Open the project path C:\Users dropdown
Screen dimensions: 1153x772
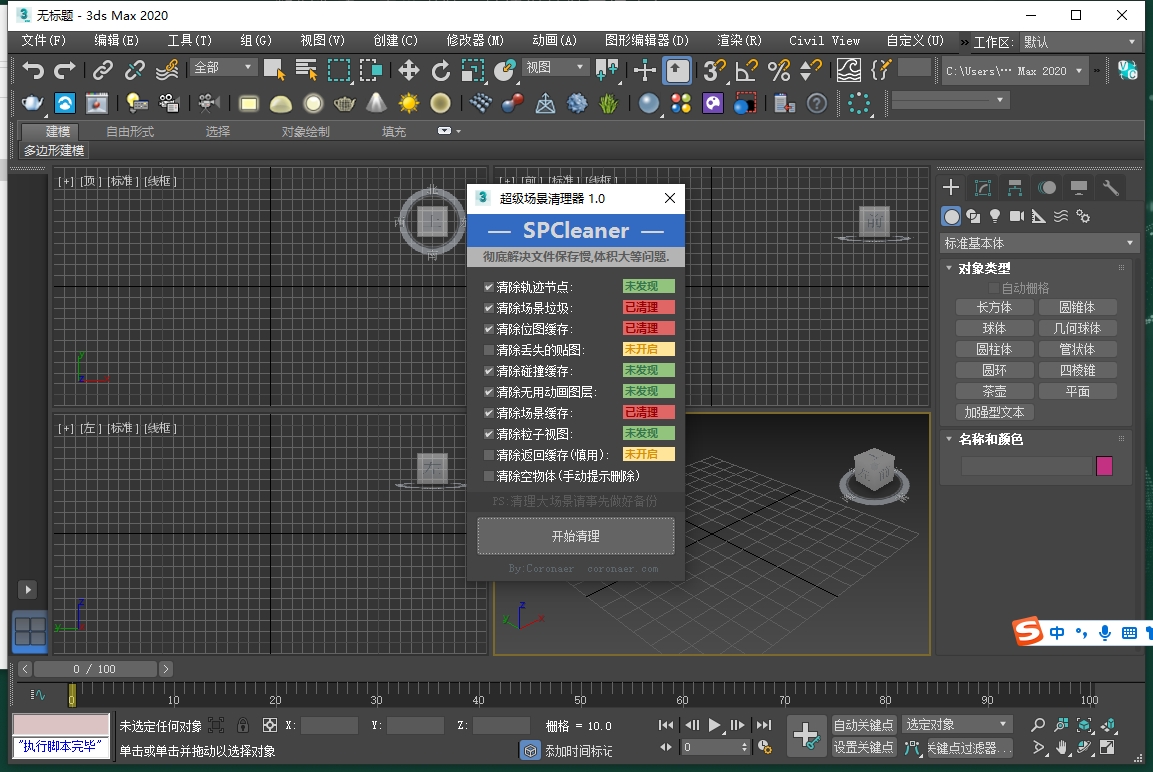click(x=1014, y=71)
